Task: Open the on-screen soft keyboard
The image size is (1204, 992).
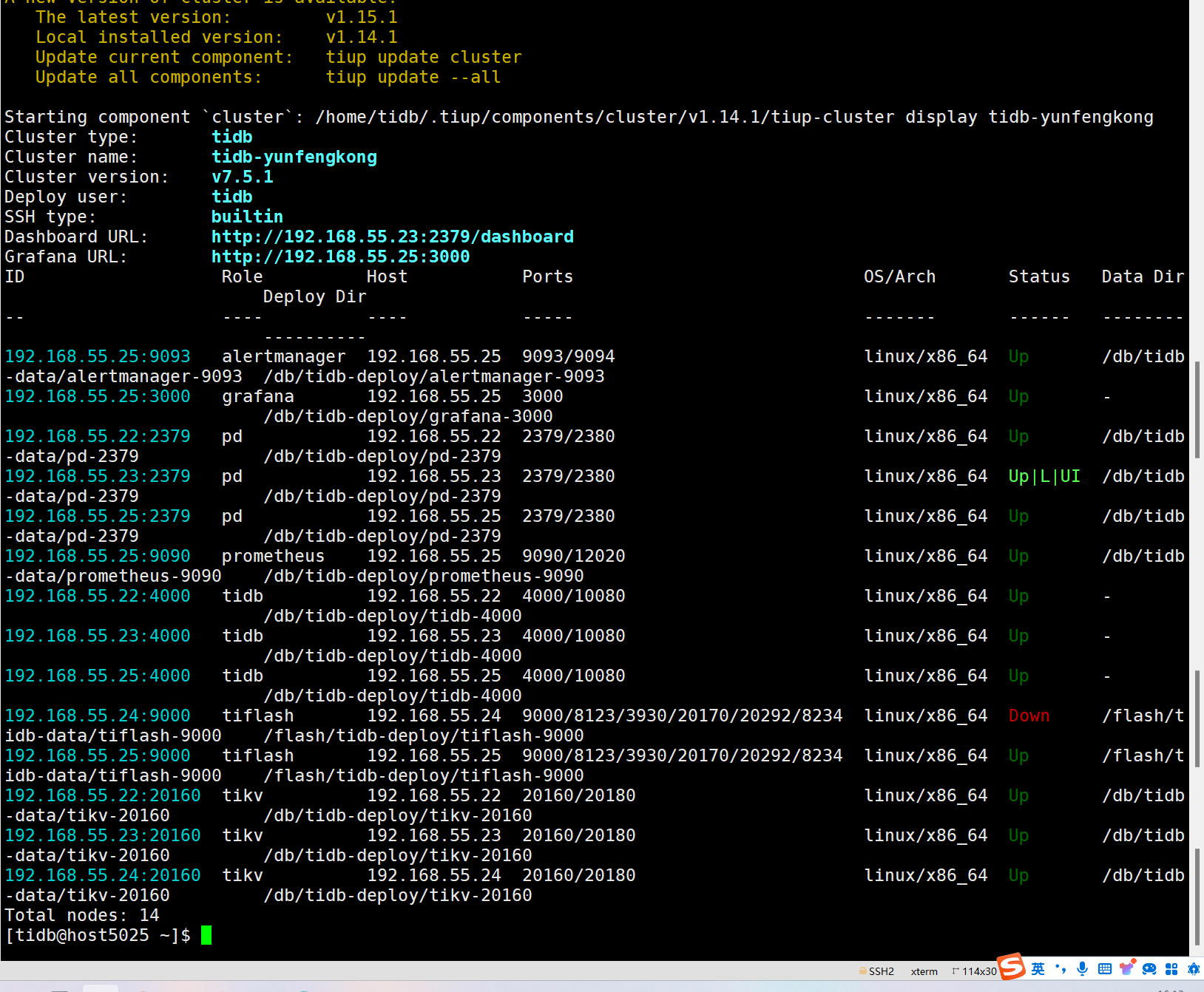Action: tap(1104, 969)
